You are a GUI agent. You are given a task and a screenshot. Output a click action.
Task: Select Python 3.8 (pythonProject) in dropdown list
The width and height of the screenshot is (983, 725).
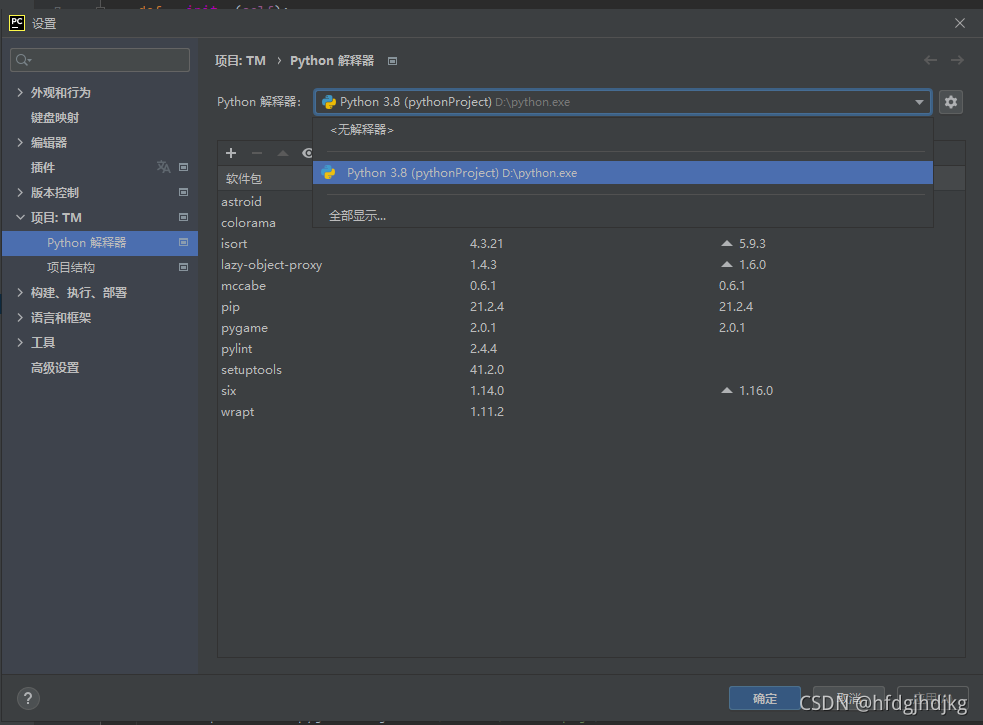coord(623,172)
